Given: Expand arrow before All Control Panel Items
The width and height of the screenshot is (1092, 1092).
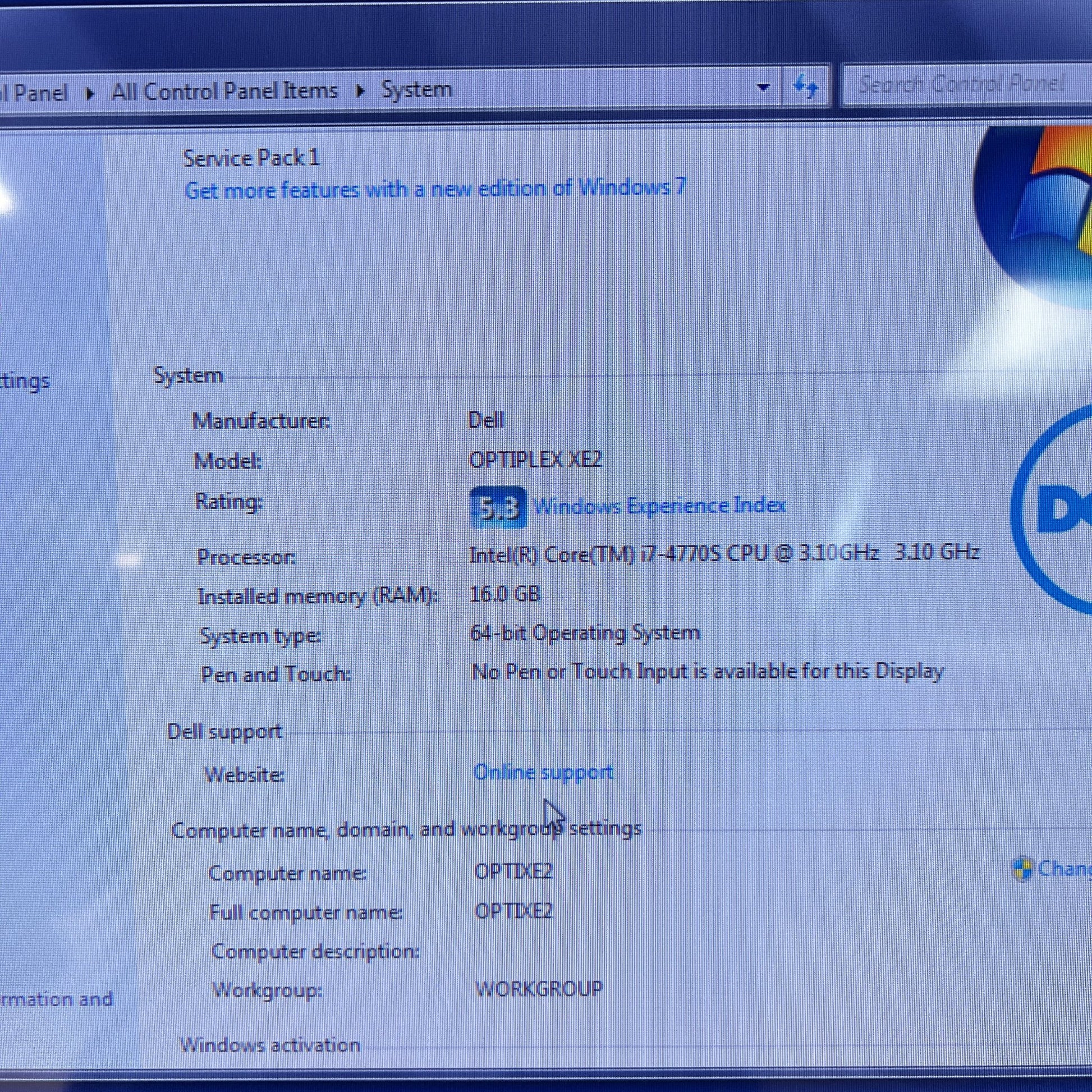Looking at the screenshot, I should (89, 93).
